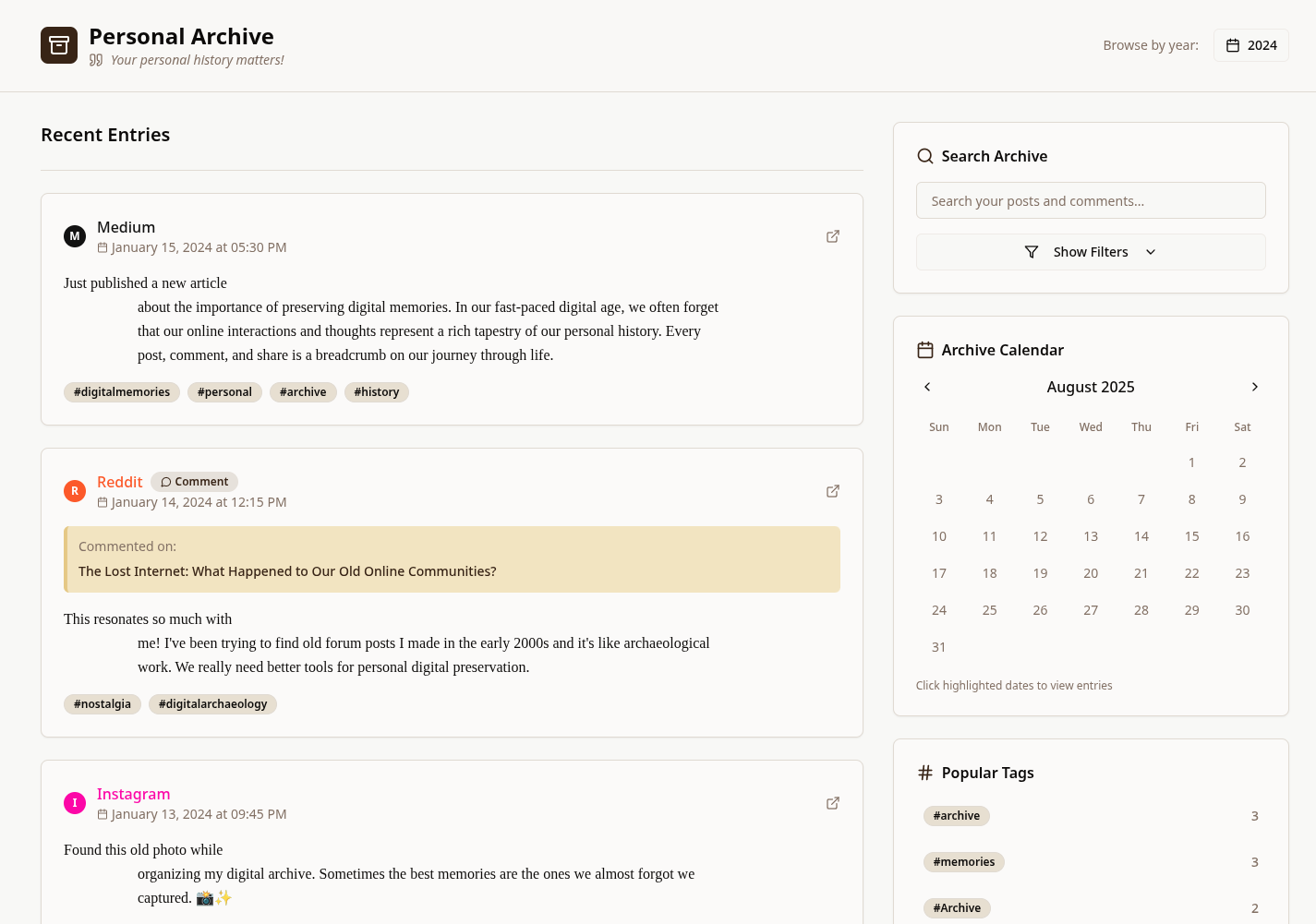Click 'Click highlighted dates to view entries' hint

tap(1014, 686)
